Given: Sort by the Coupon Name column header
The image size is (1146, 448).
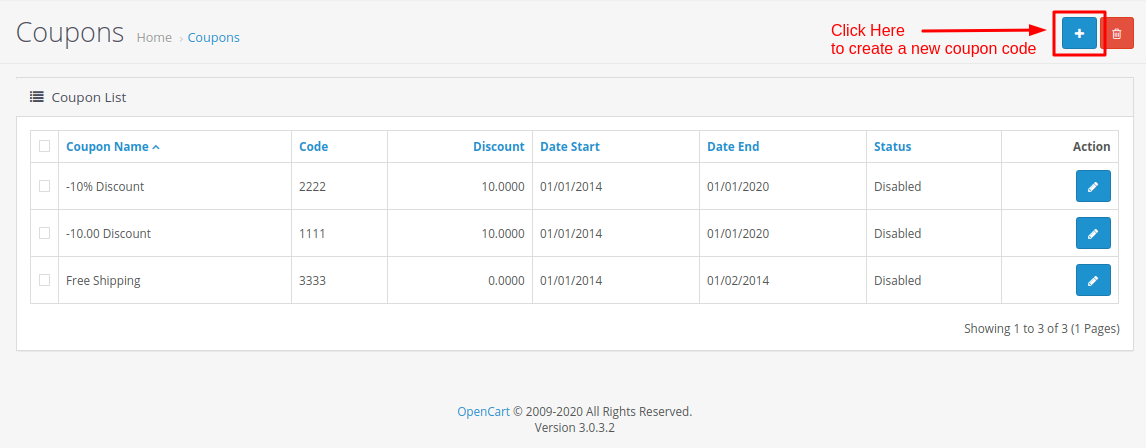Looking at the screenshot, I should (113, 146).
